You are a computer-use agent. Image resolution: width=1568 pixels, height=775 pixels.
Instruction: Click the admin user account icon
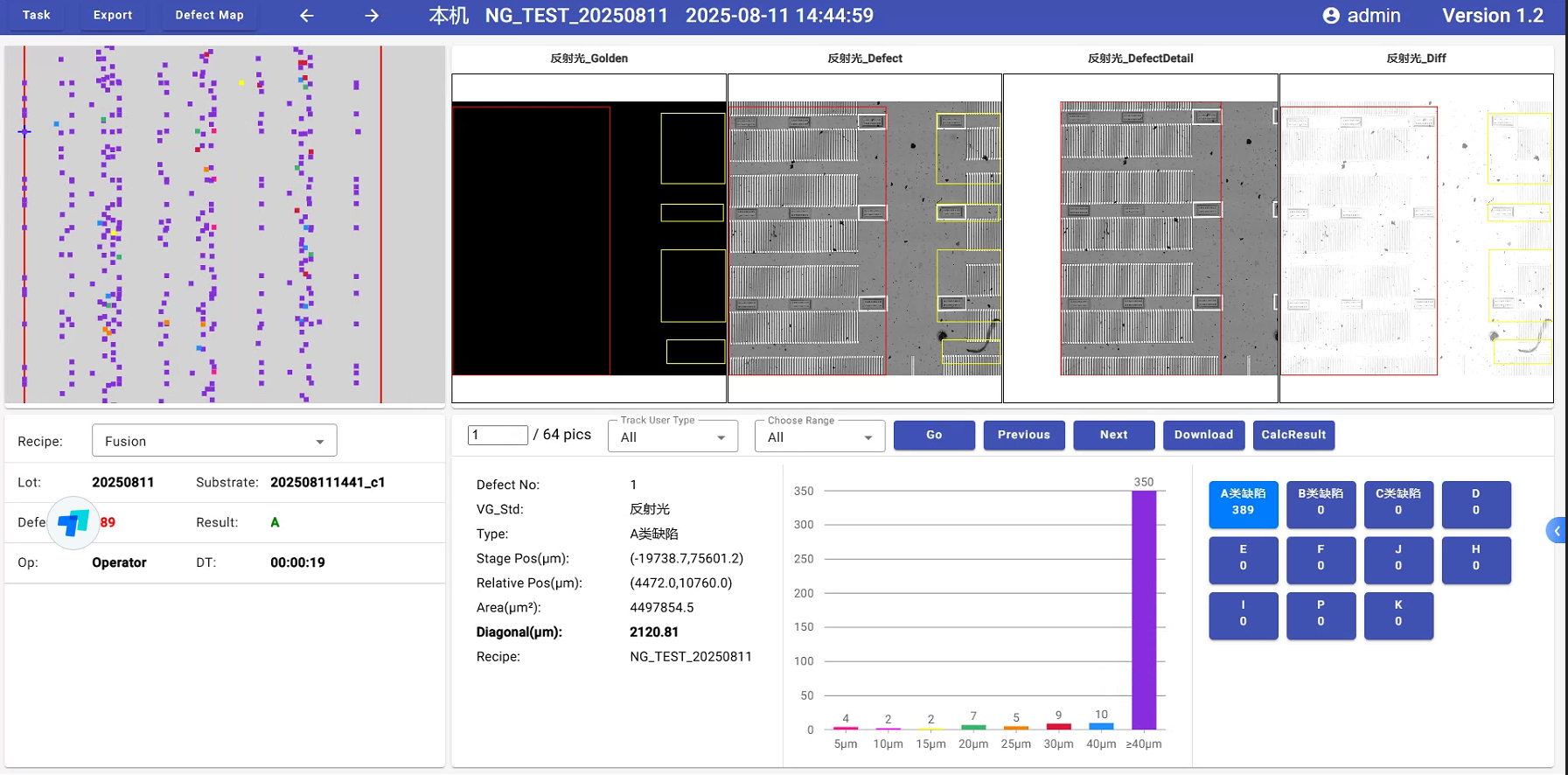[x=1330, y=16]
